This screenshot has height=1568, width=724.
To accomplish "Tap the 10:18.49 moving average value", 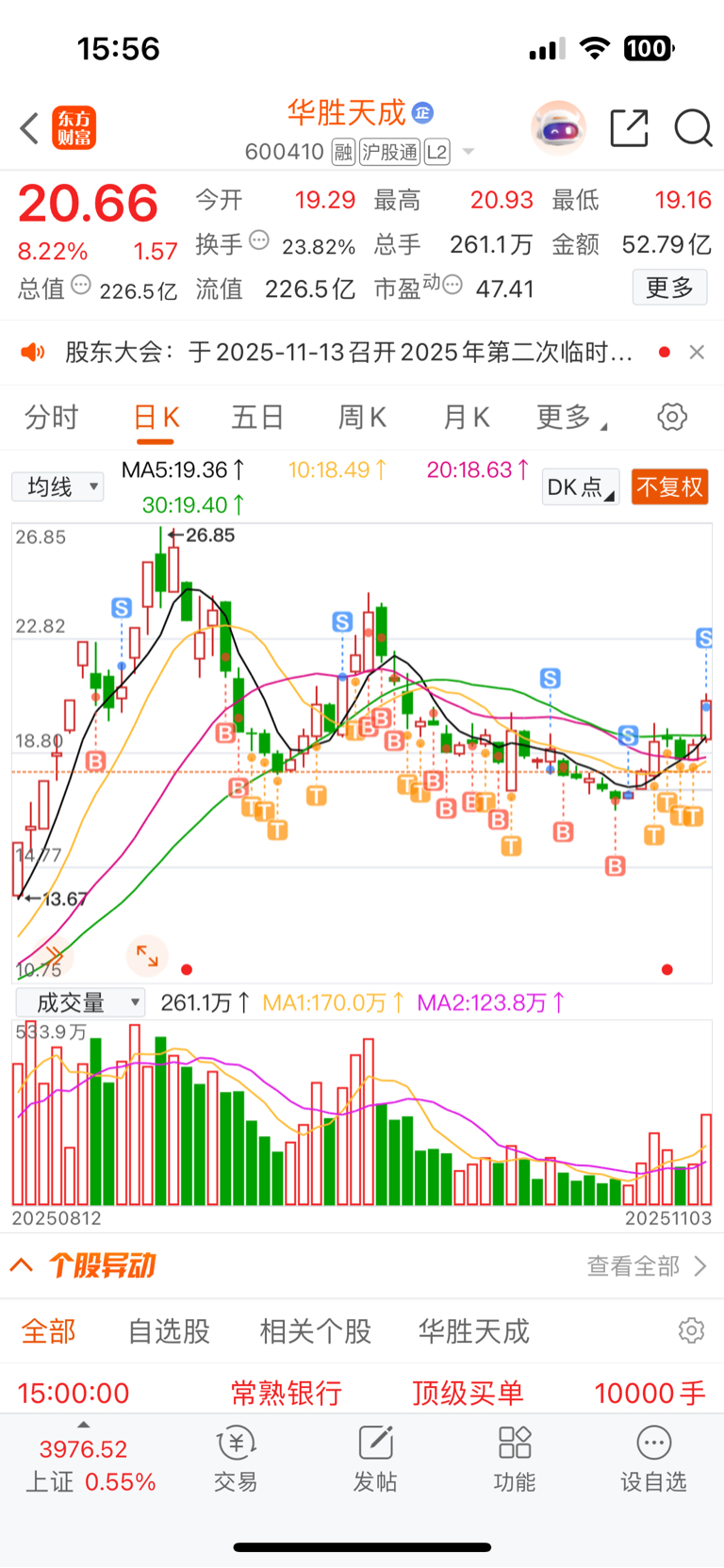I will [x=337, y=470].
